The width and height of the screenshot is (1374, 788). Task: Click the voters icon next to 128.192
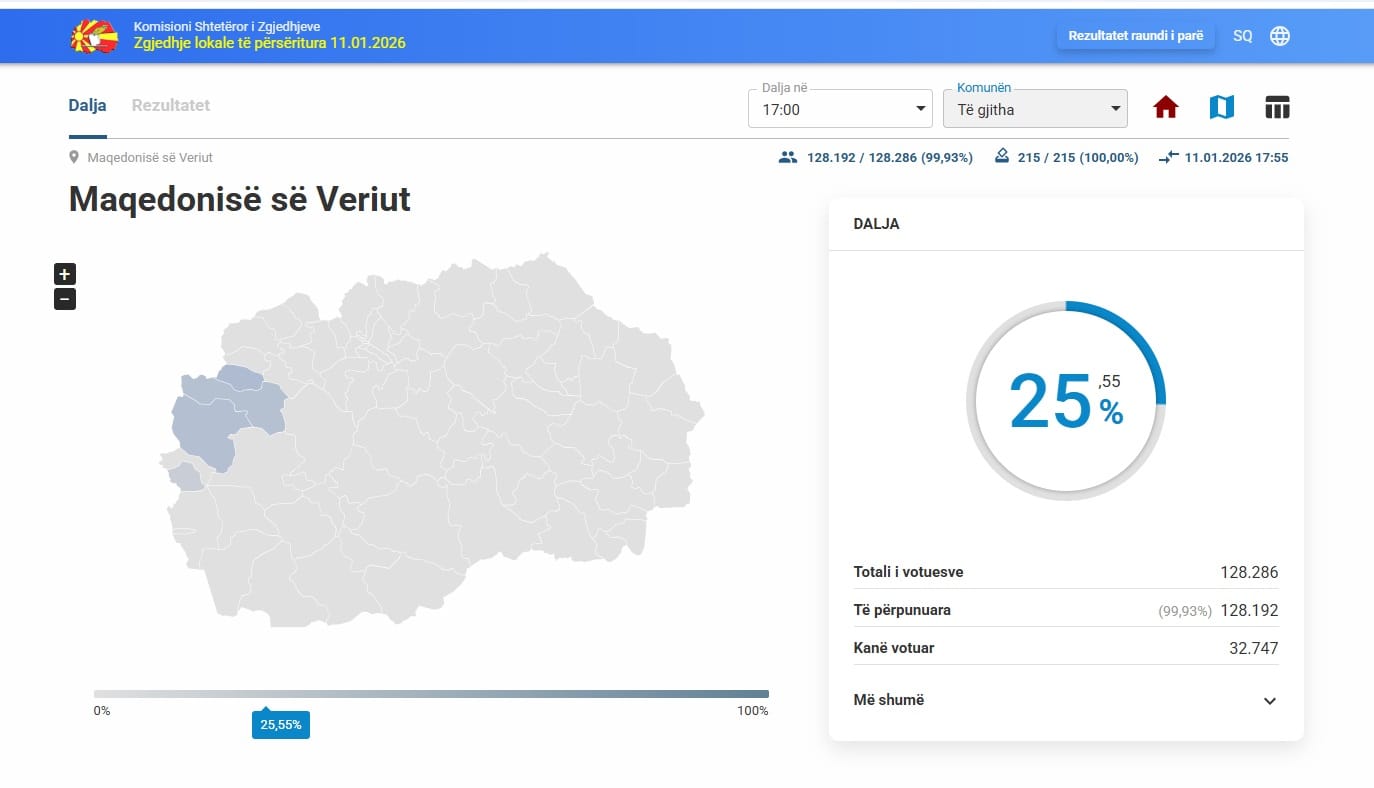tap(790, 156)
